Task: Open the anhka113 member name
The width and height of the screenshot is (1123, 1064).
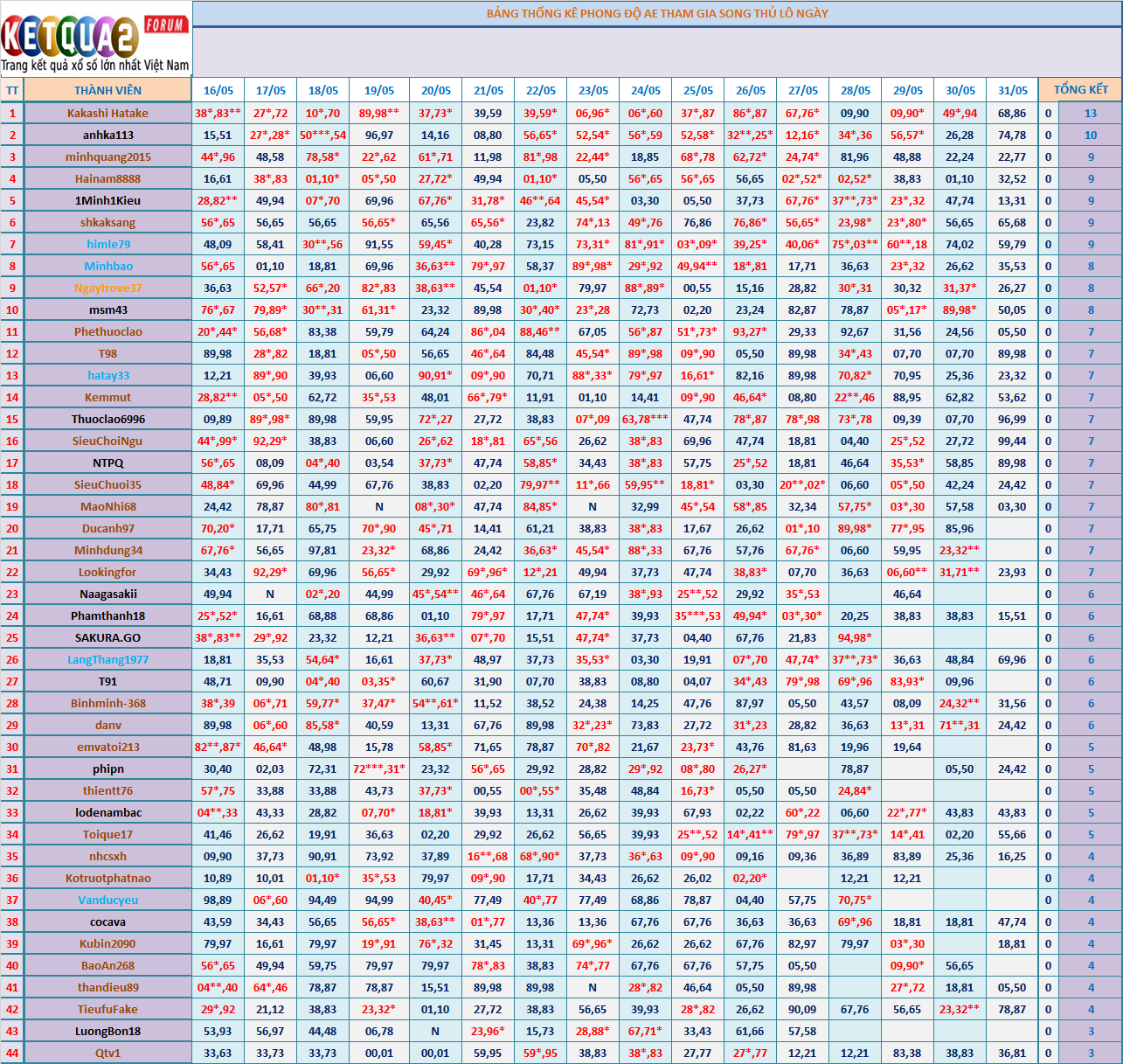Action: coord(107,135)
